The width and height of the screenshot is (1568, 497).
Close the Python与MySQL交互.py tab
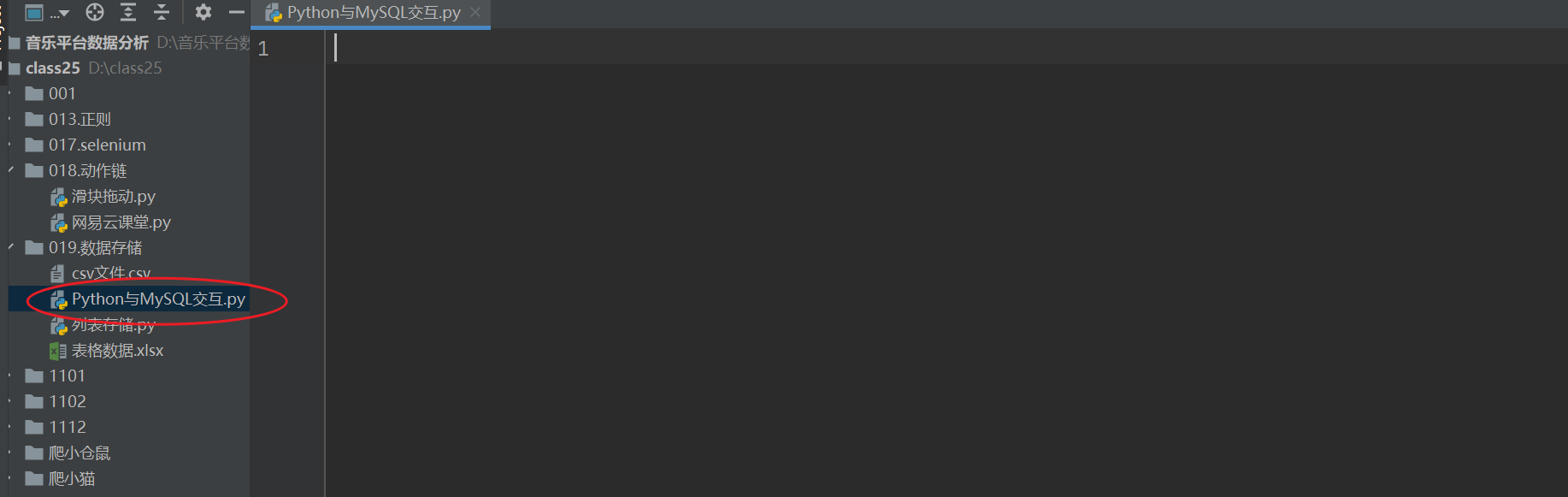[x=475, y=12]
